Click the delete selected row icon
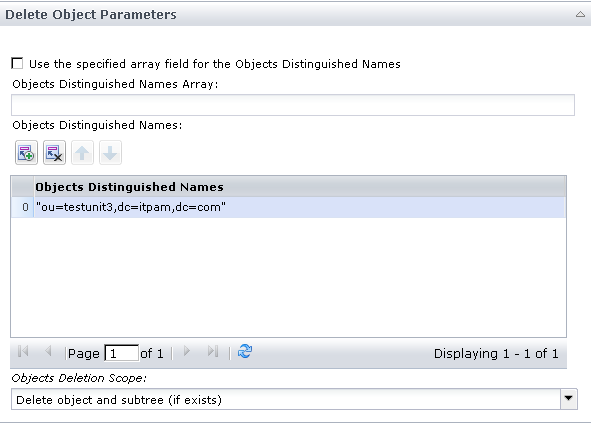 tap(54, 153)
